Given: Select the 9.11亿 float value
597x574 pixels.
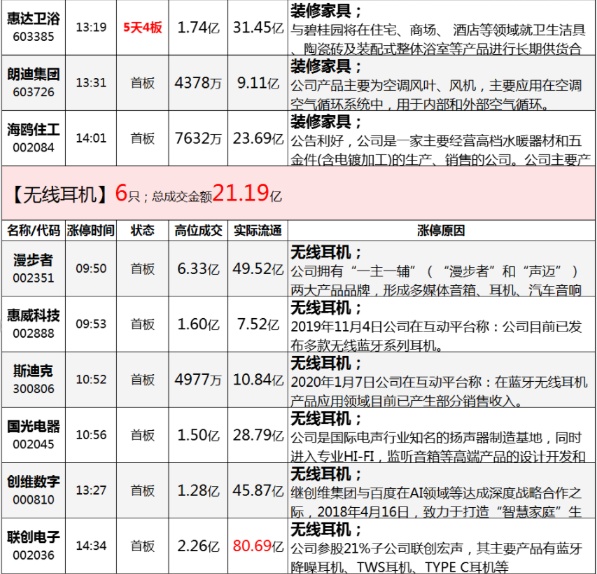Looking at the screenshot, I should [x=258, y=83].
